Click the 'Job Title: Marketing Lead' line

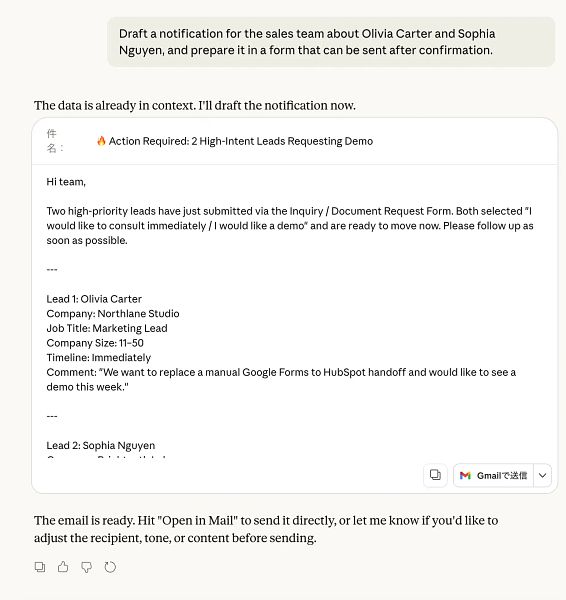click(x=107, y=328)
